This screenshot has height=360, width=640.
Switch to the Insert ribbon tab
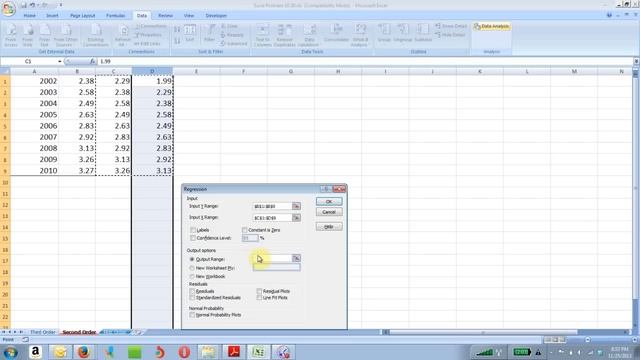[52, 16]
